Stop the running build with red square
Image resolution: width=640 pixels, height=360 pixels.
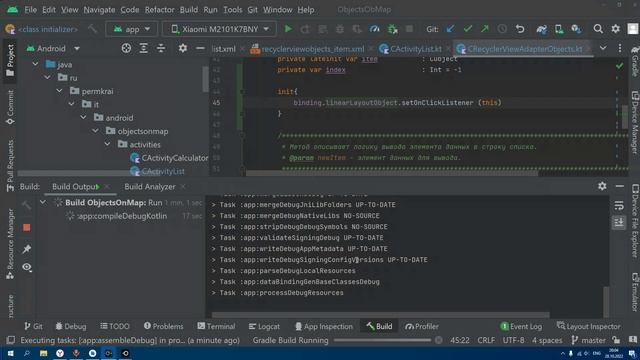point(27,227)
